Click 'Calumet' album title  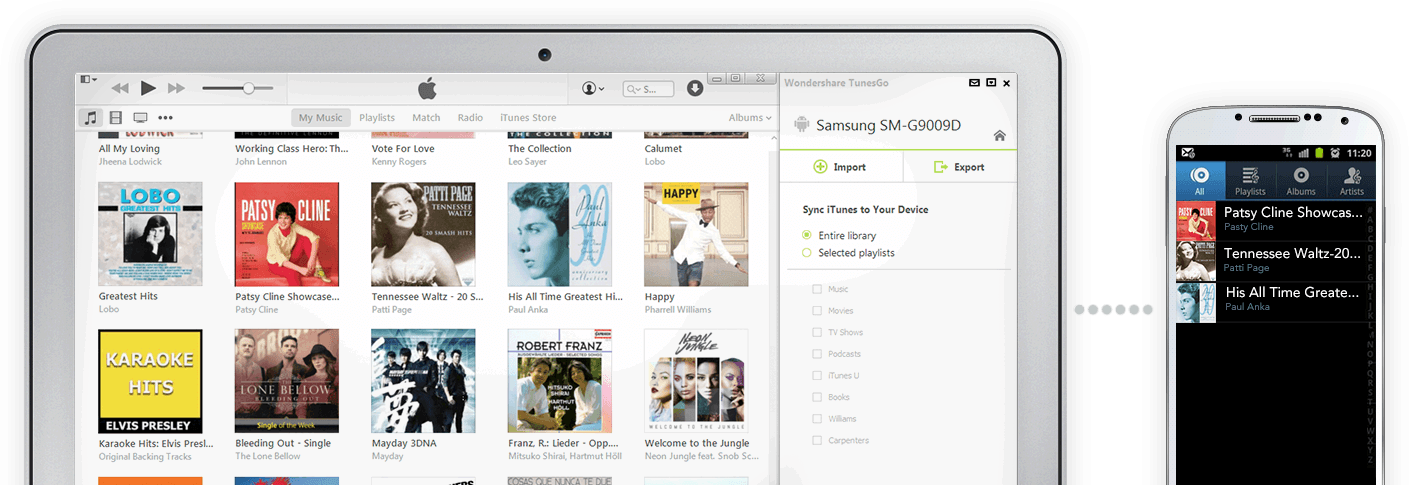pyautogui.click(x=663, y=149)
